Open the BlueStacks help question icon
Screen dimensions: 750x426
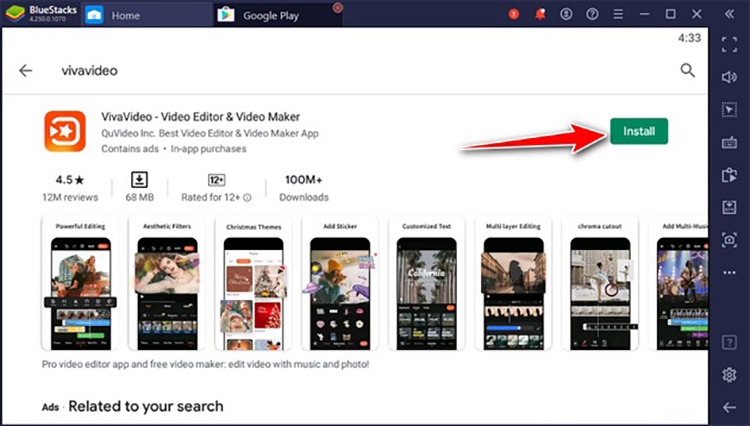(x=592, y=14)
